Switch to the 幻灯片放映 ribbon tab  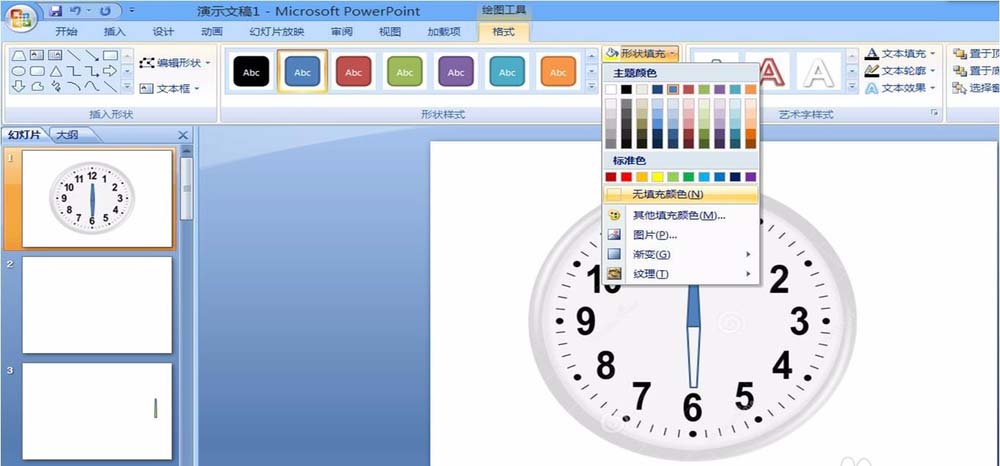pyautogui.click(x=277, y=32)
